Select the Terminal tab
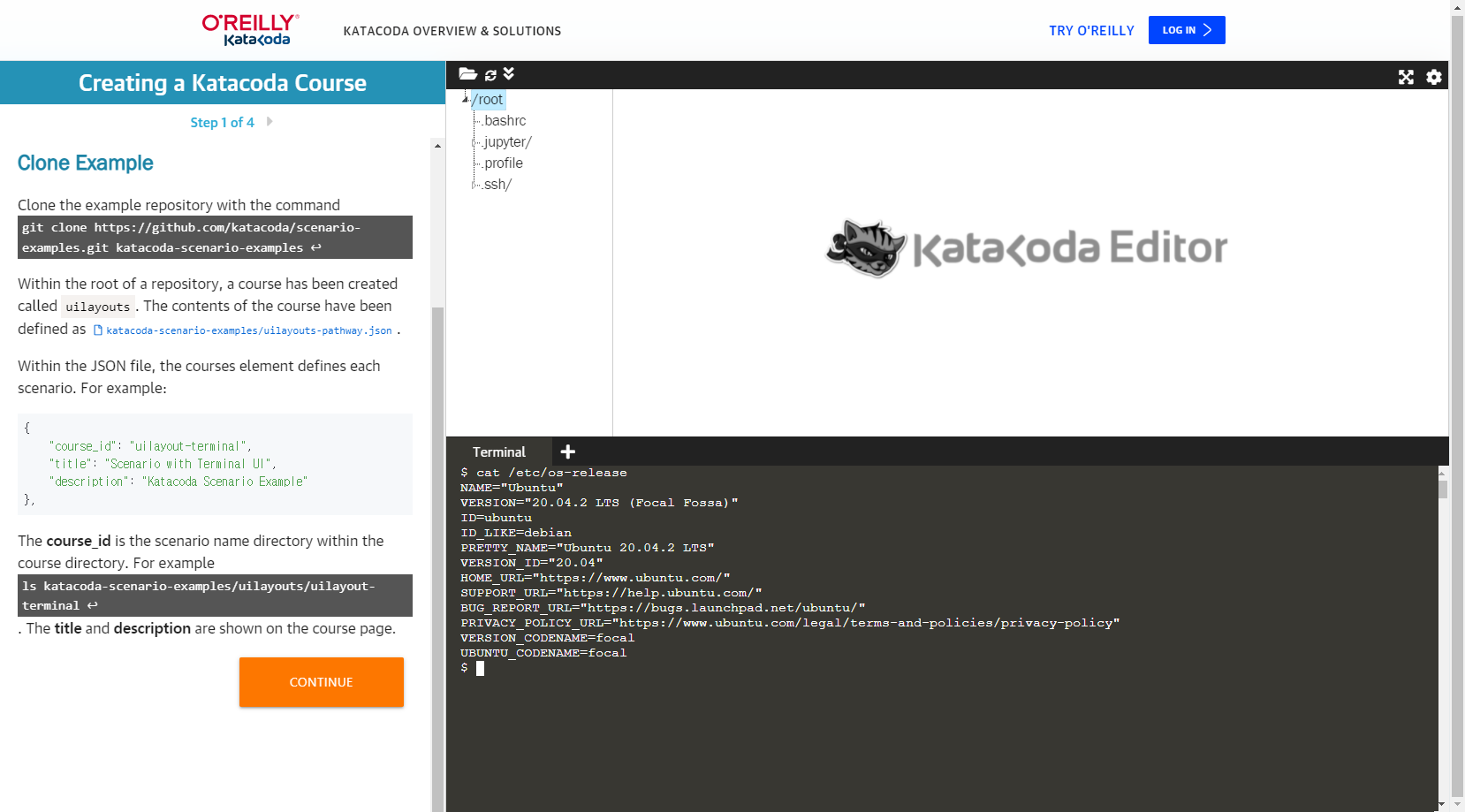This screenshot has height=812, width=1465. pos(499,452)
